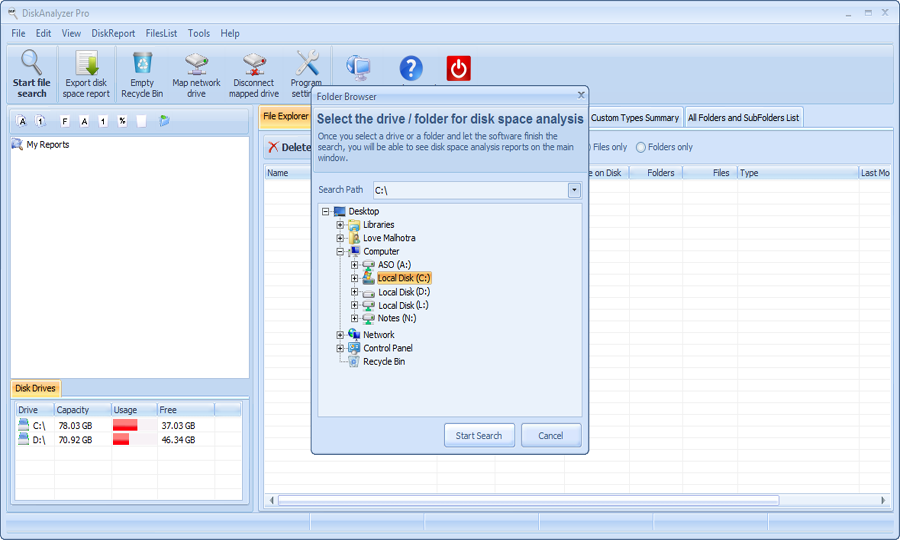
Task: Expand the ASO (A:) drive node
Action: tap(355, 265)
